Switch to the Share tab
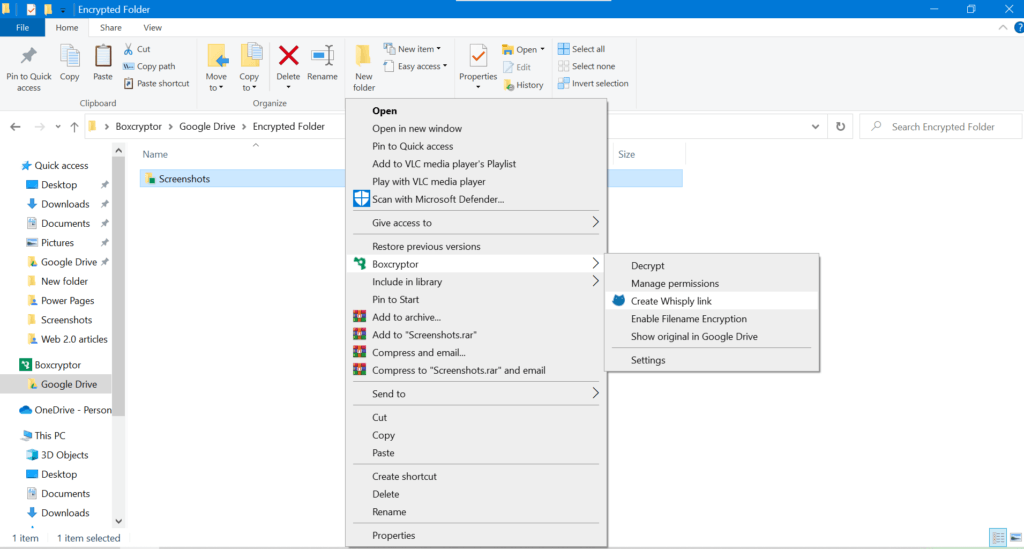The image size is (1024, 549). click(x=110, y=27)
